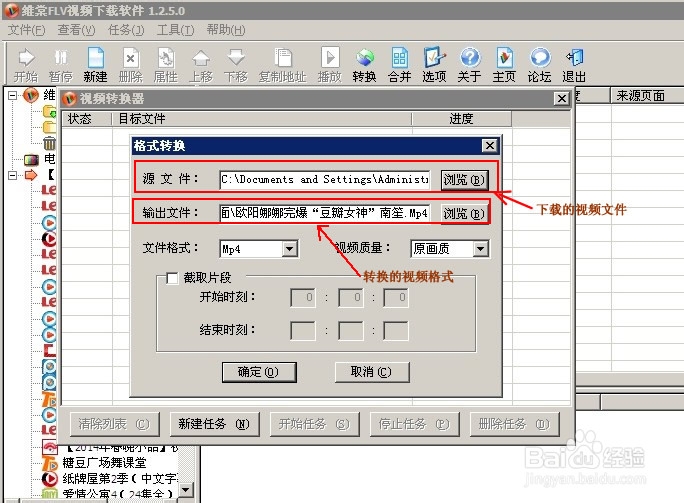This screenshot has height=503, width=684.
Task: Click the 结束时刻 hours field
Action: coord(303,331)
